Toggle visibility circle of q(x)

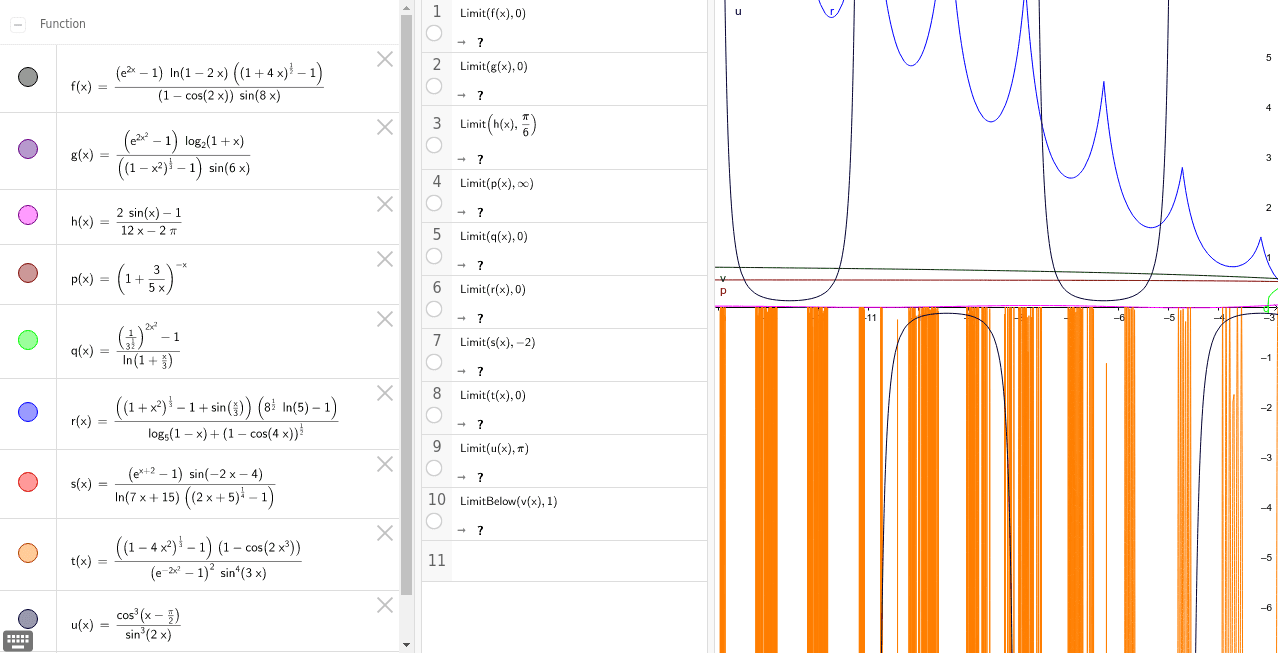click(28, 340)
